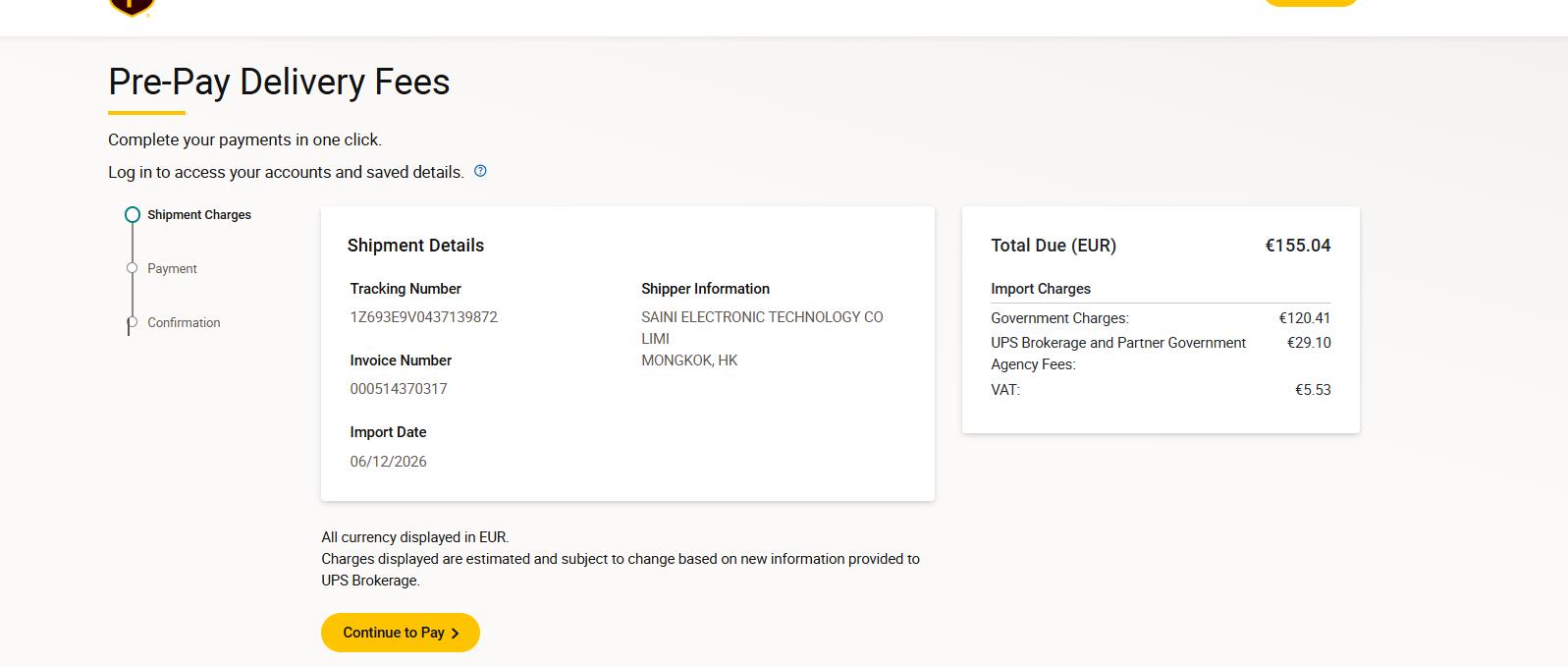Image resolution: width=1568 pixels, height=666 pixels.
Task: Click 'UPS Brokerage and Partner Government Agency Fees' label
Action: 1118,354
